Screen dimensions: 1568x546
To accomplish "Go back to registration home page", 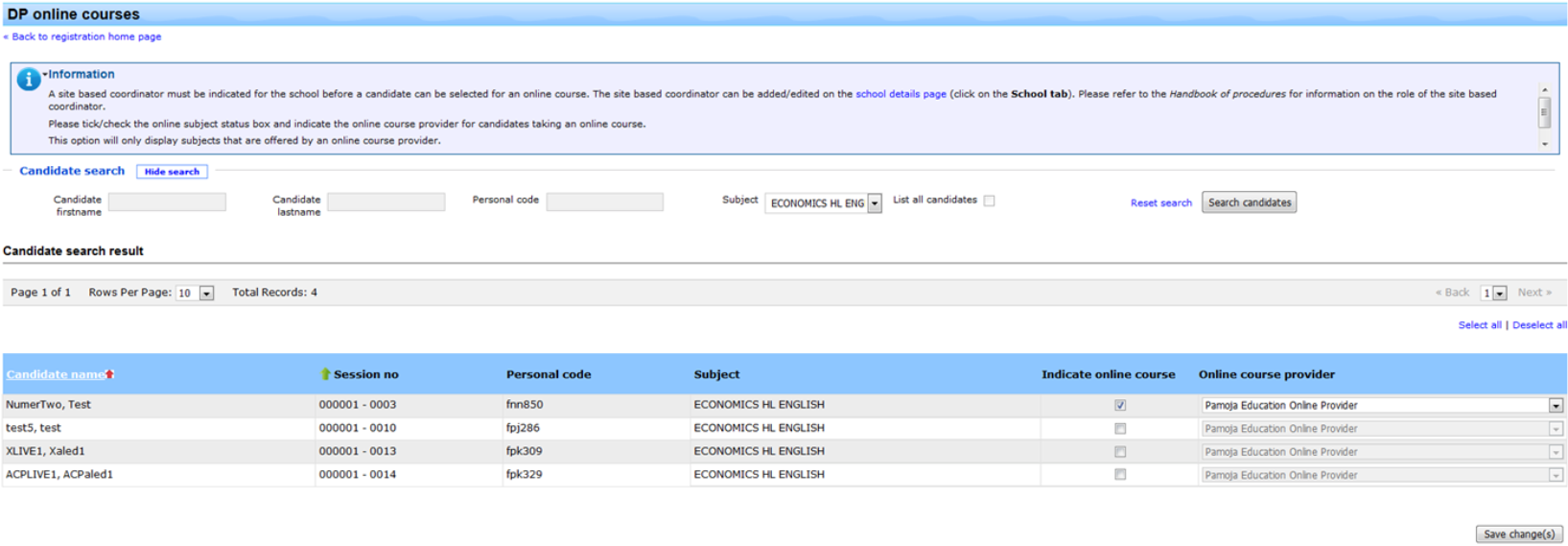I will click(85, 36).
